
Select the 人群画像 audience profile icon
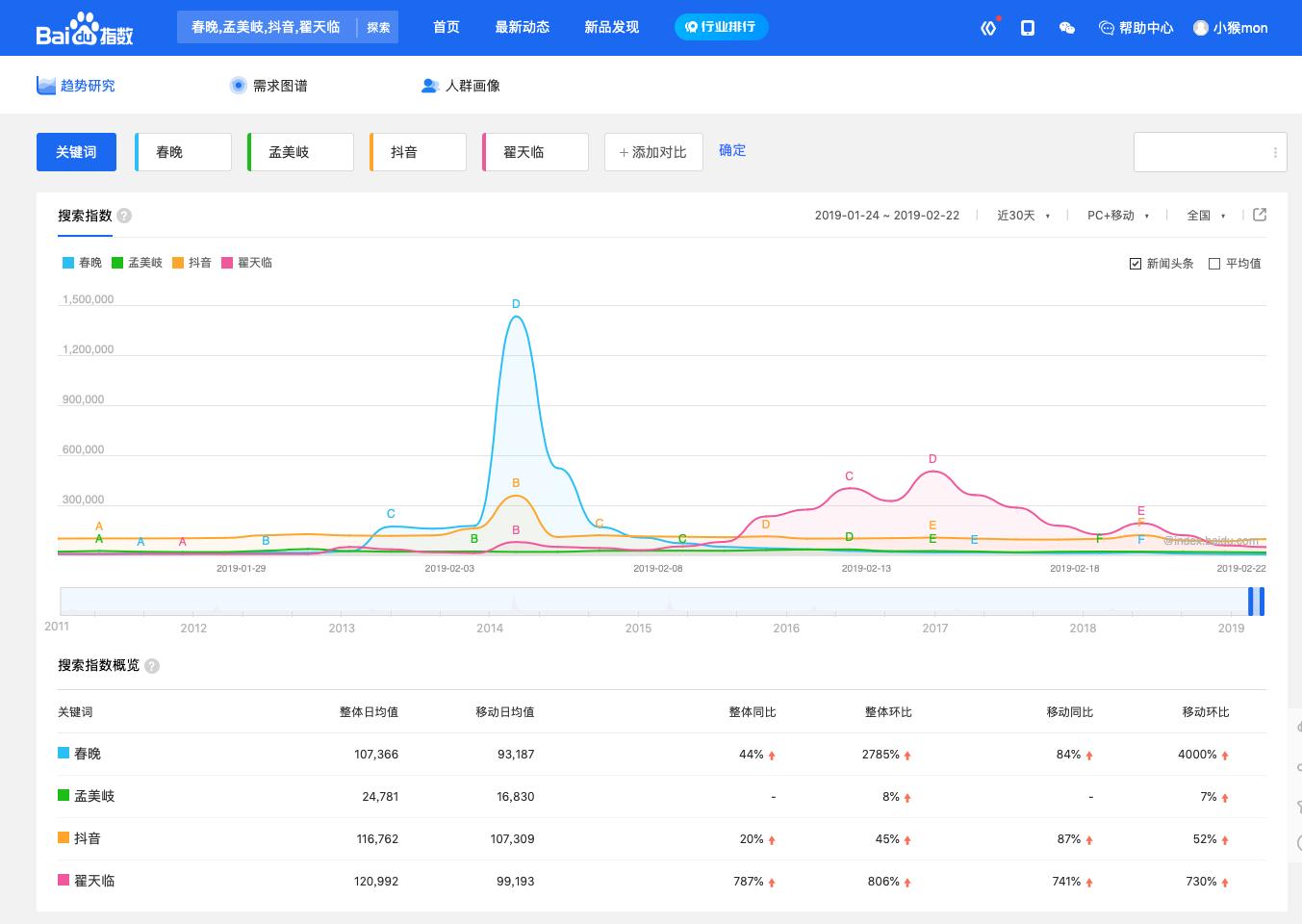(x=430, y=85)
